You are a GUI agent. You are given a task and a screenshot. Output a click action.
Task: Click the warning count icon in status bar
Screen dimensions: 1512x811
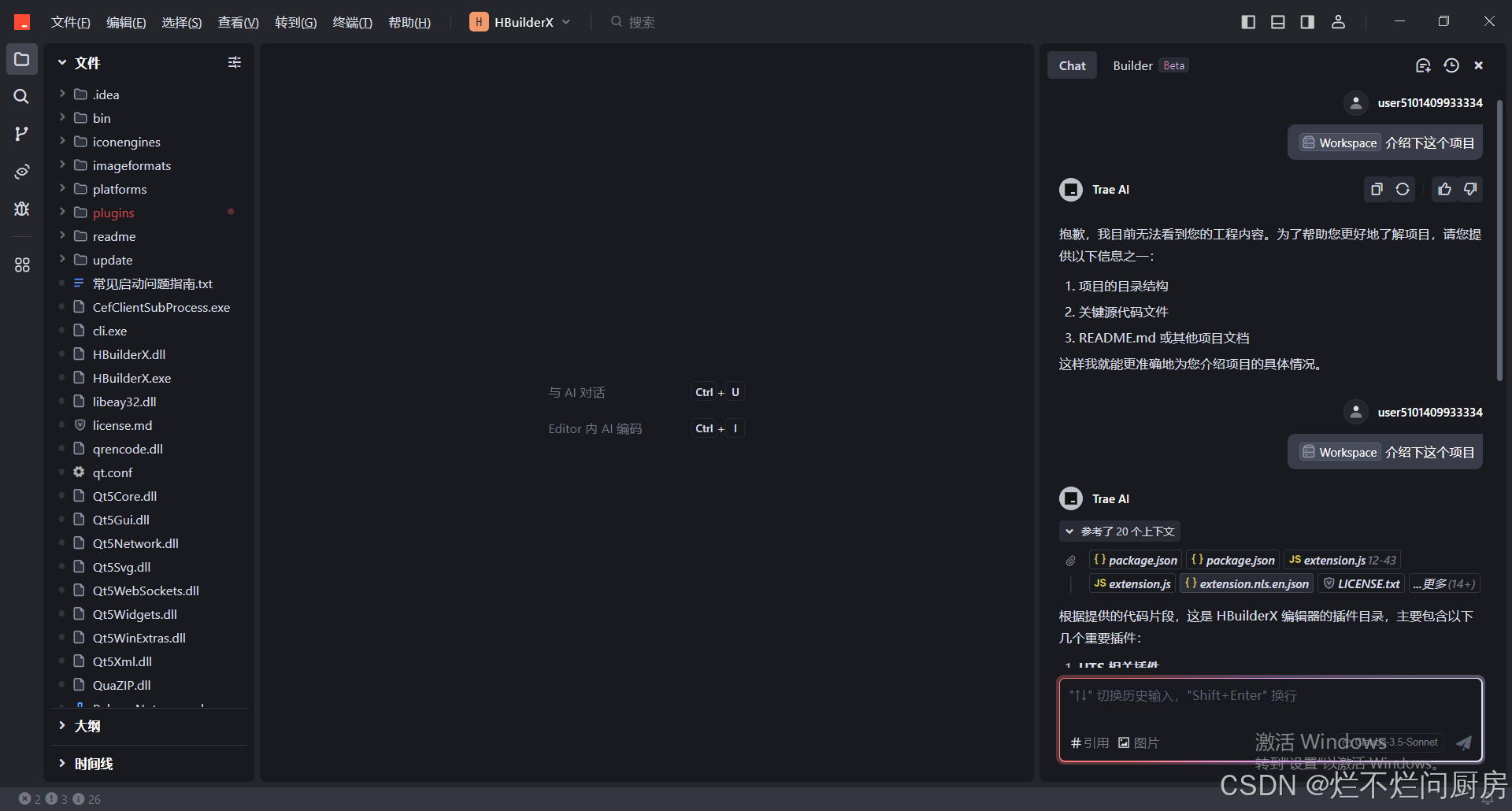pyautogui.click(x=51, y=798)
